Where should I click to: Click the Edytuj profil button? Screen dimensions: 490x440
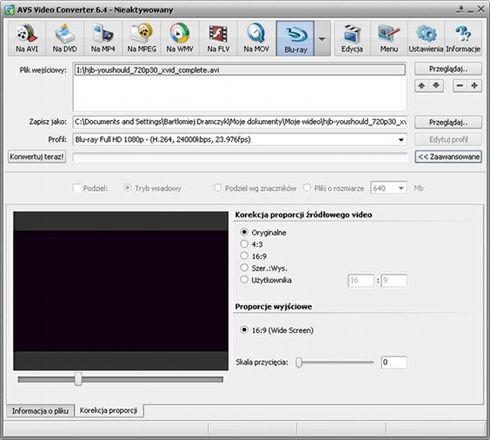click(448, 139)
